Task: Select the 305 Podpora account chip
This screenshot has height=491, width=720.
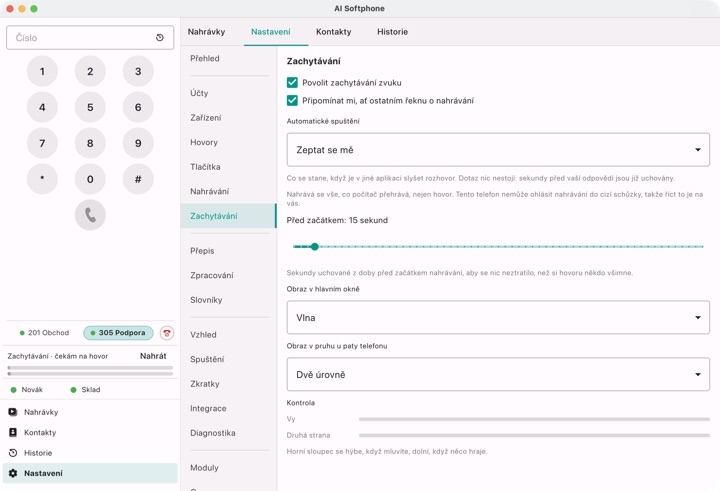Action: [x=118, y=333]
